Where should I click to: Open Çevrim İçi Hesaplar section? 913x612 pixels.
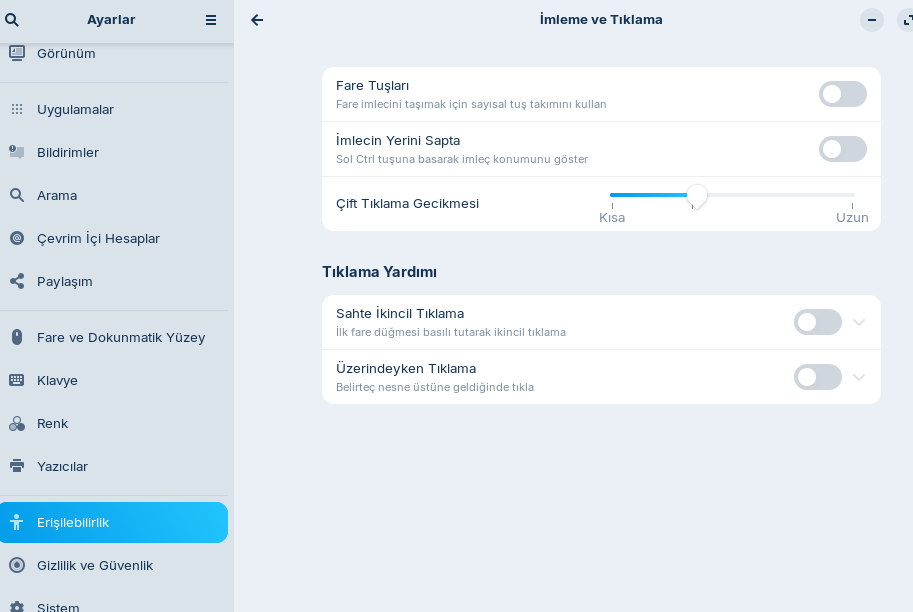[98, 238]
